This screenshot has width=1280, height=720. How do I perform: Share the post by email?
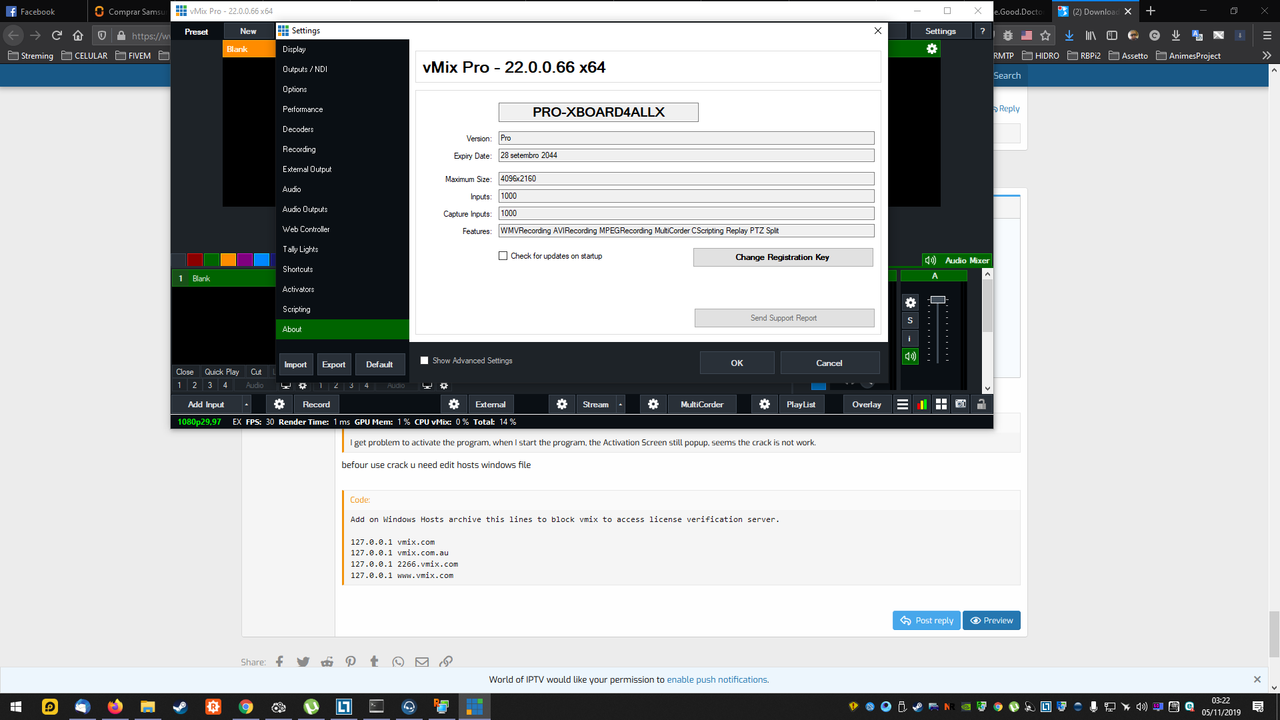pyautogui.click(x=422, y=662)
